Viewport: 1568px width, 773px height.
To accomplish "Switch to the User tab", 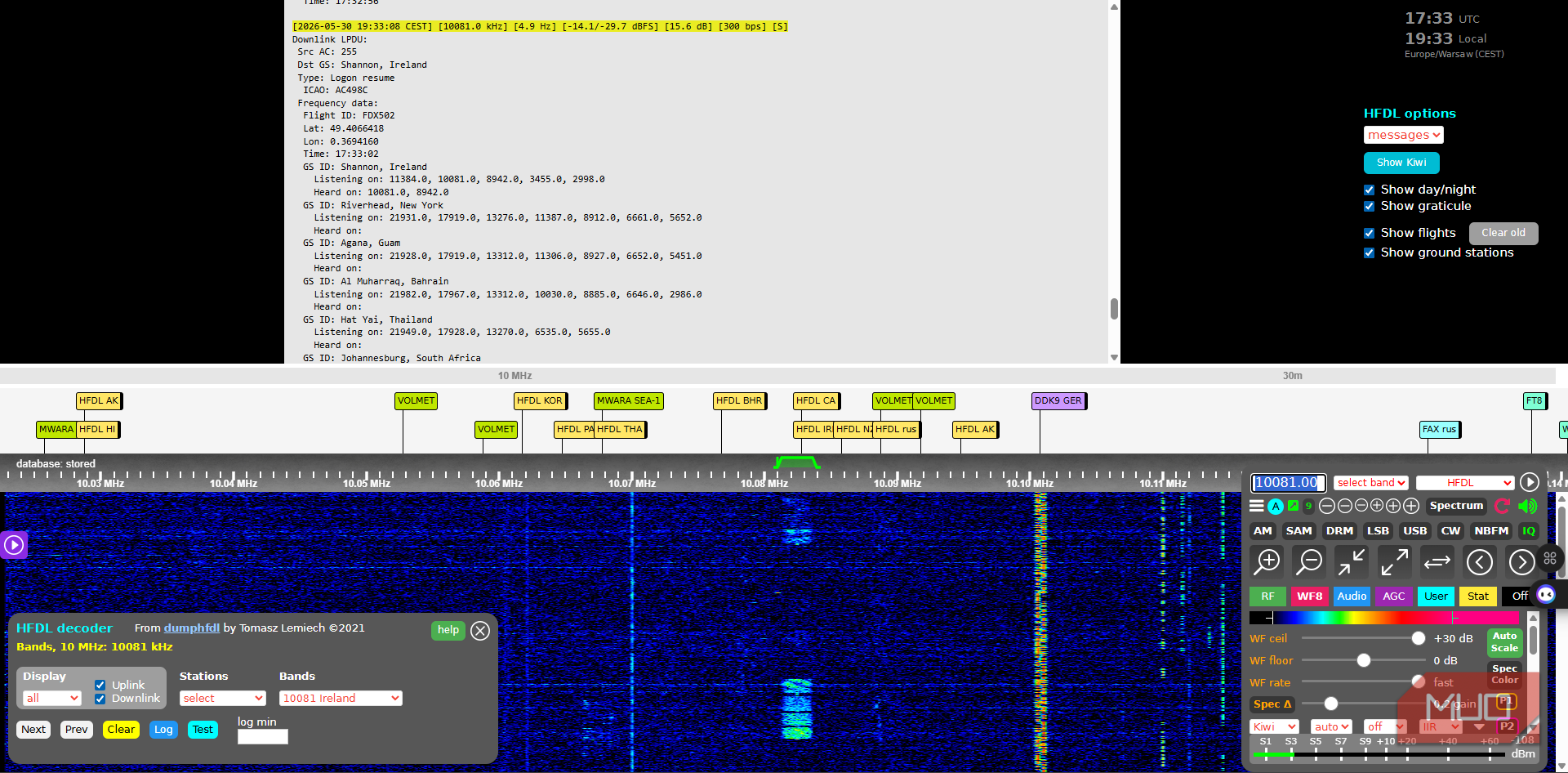I will 1436,597.
